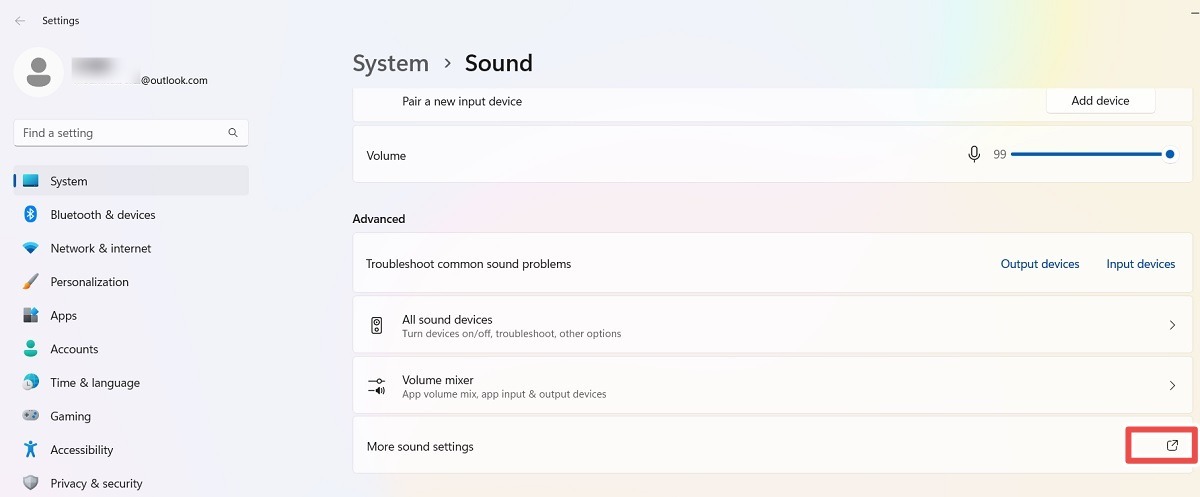Click the Personalization brush icon
The width and height of the screenshot is (1200, 497).
pos(30,282)
